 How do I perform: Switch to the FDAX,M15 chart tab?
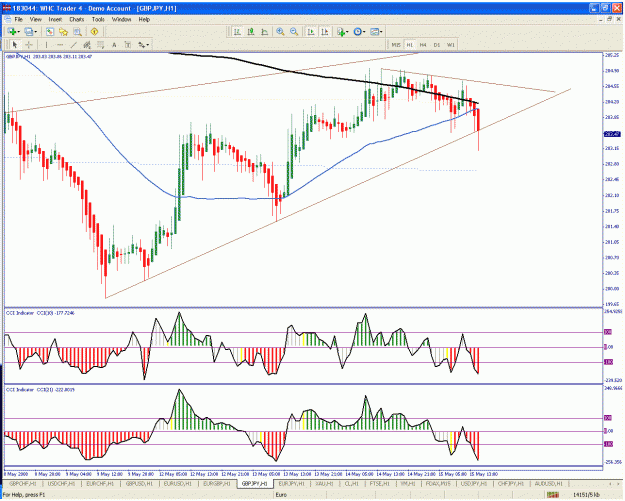coord(438,483)
